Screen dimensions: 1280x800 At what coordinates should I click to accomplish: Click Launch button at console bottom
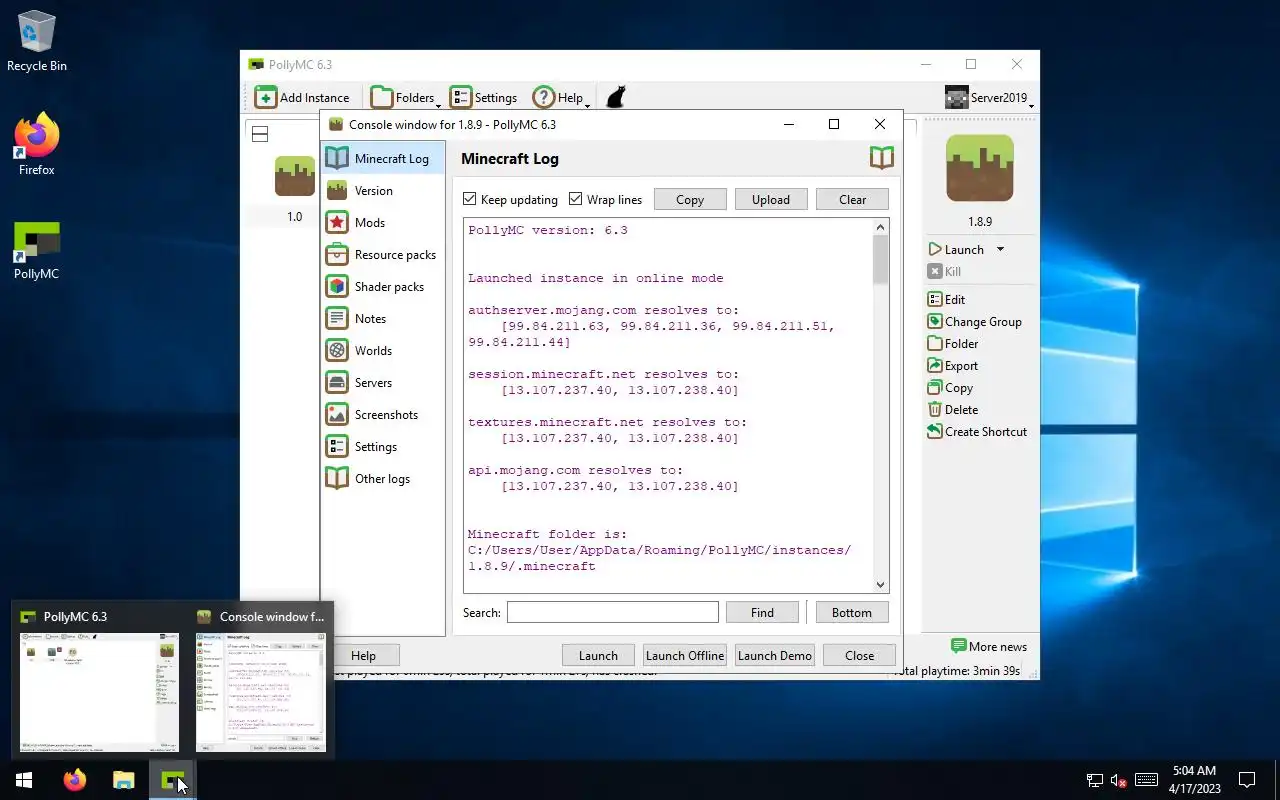tap(598, 655)
